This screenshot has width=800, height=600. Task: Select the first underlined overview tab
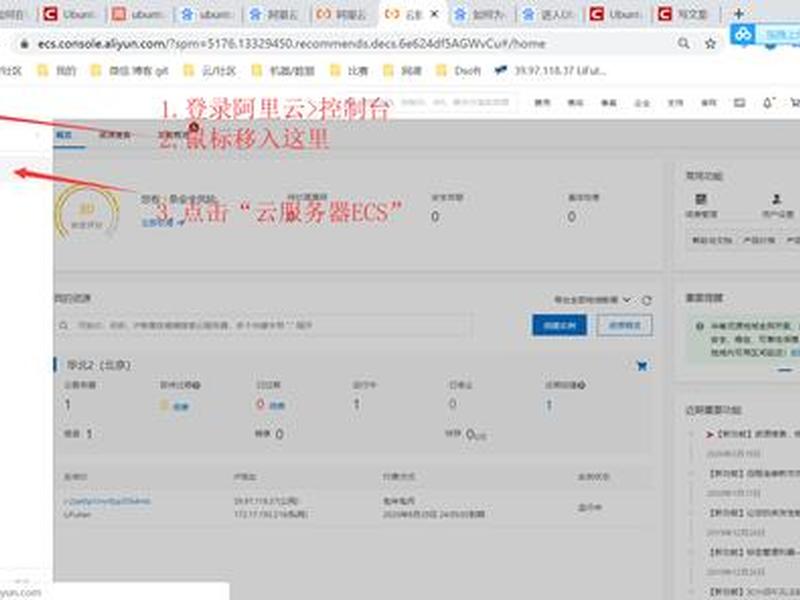tap(64, 135)
